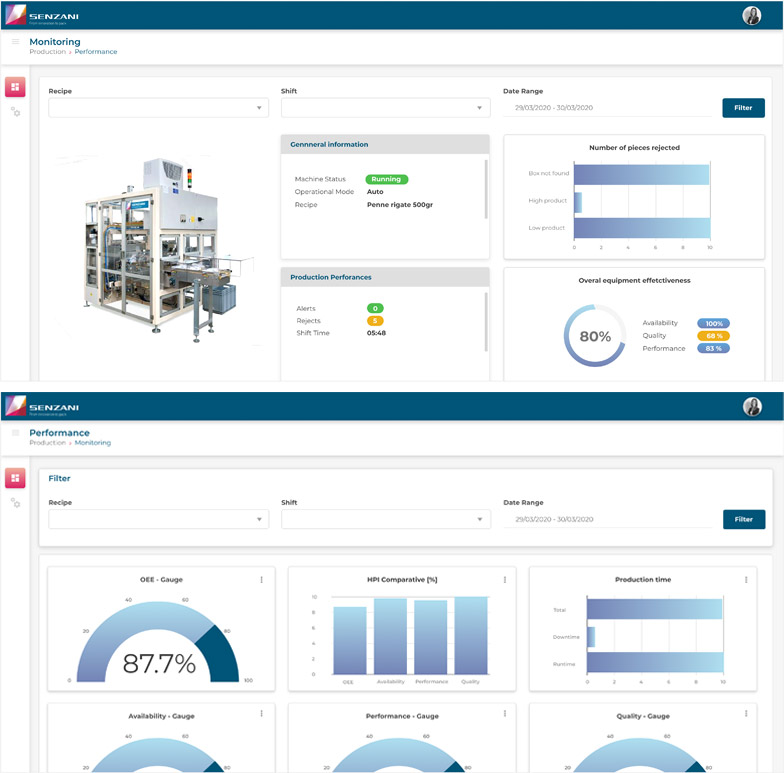Click the Production breadcrumb under the Performance title
Viewport: 784px width, 773px height.
48,442
